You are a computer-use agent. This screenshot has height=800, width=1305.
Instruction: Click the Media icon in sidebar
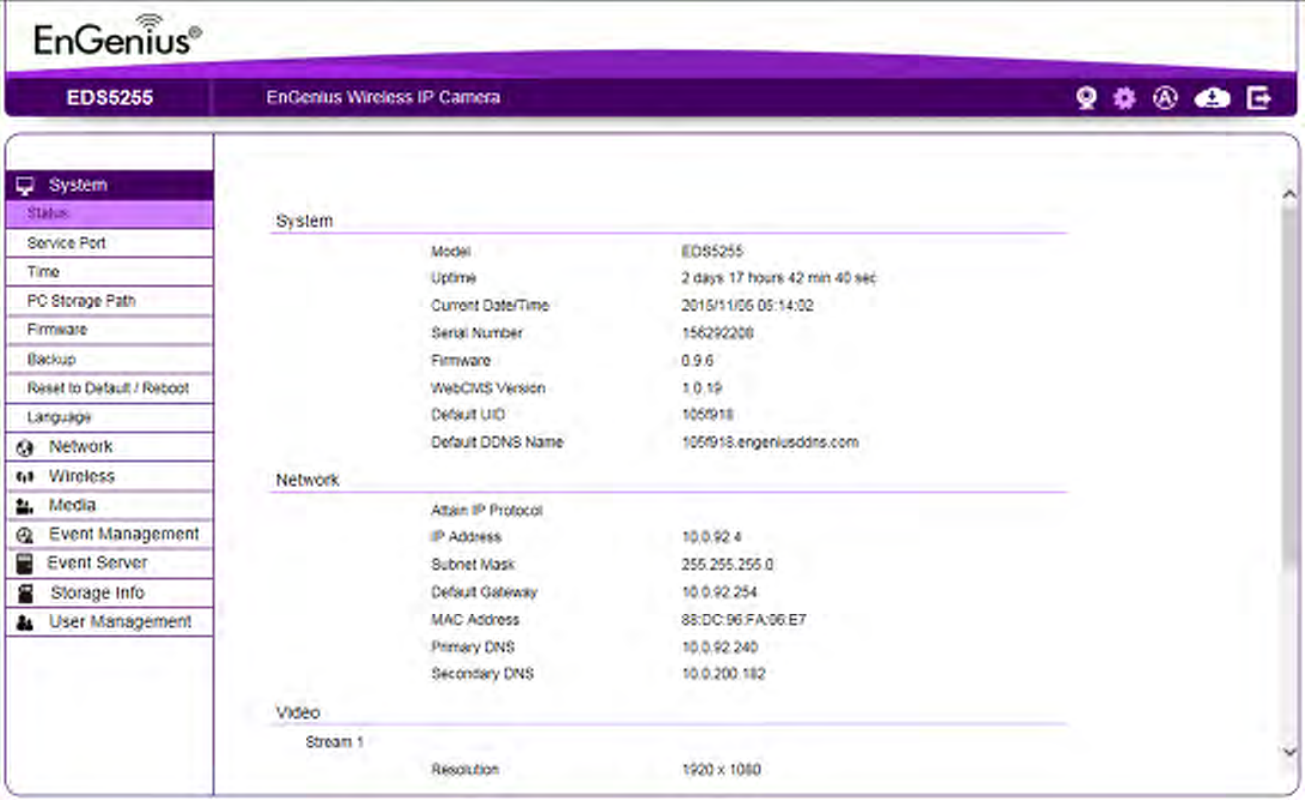pyautogui.click(x=25, y=507)
